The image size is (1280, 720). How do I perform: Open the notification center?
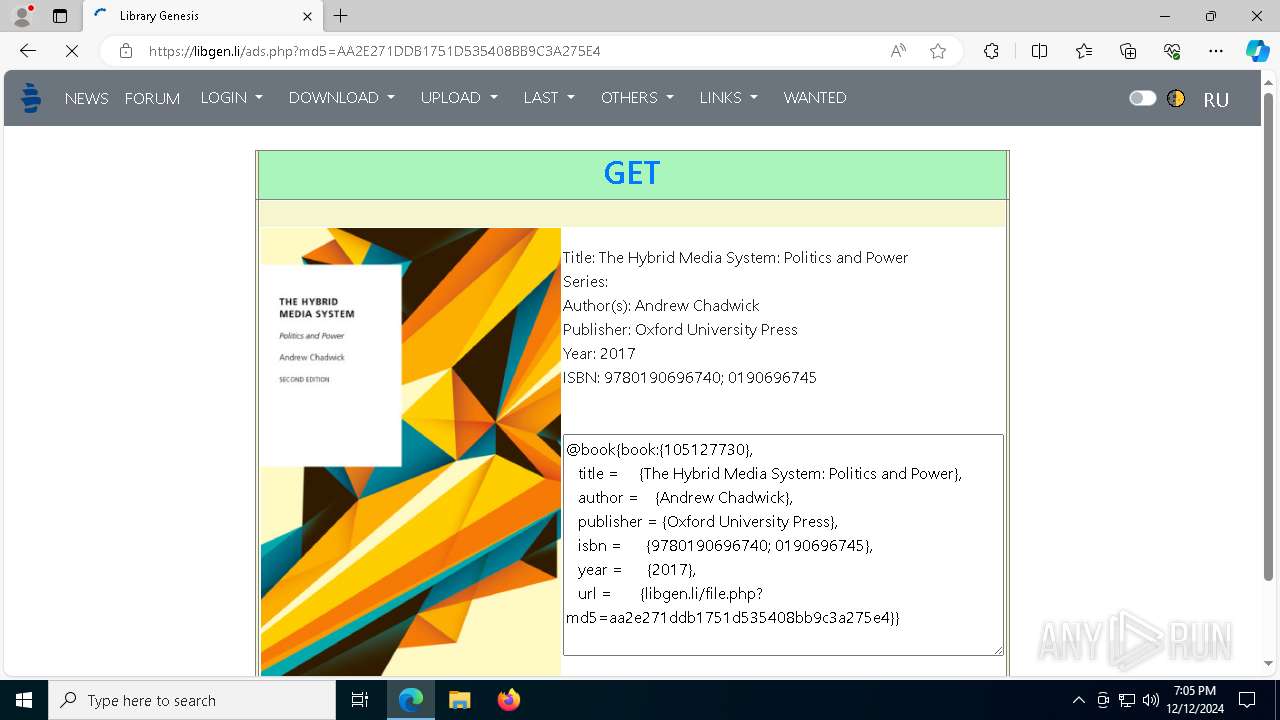point(1247,700)
